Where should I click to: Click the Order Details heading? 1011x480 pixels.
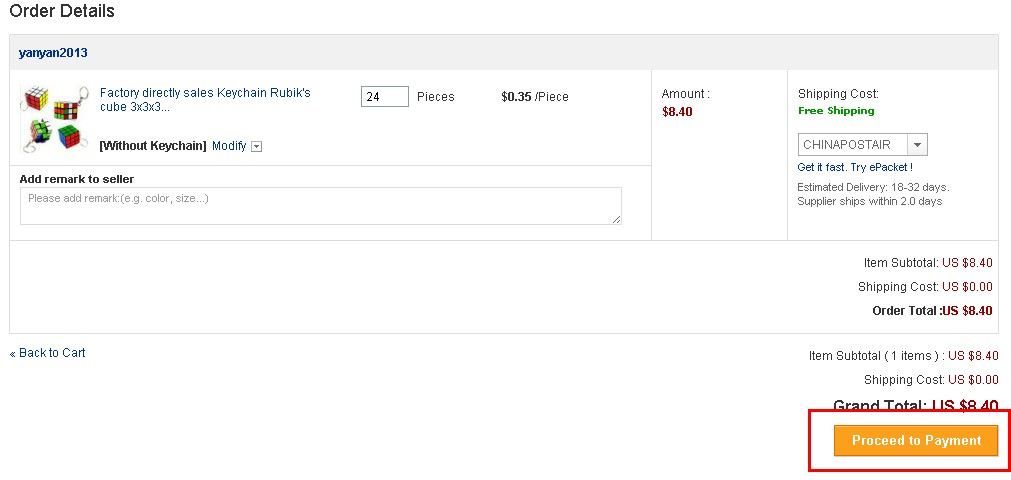tap(62, 12)
